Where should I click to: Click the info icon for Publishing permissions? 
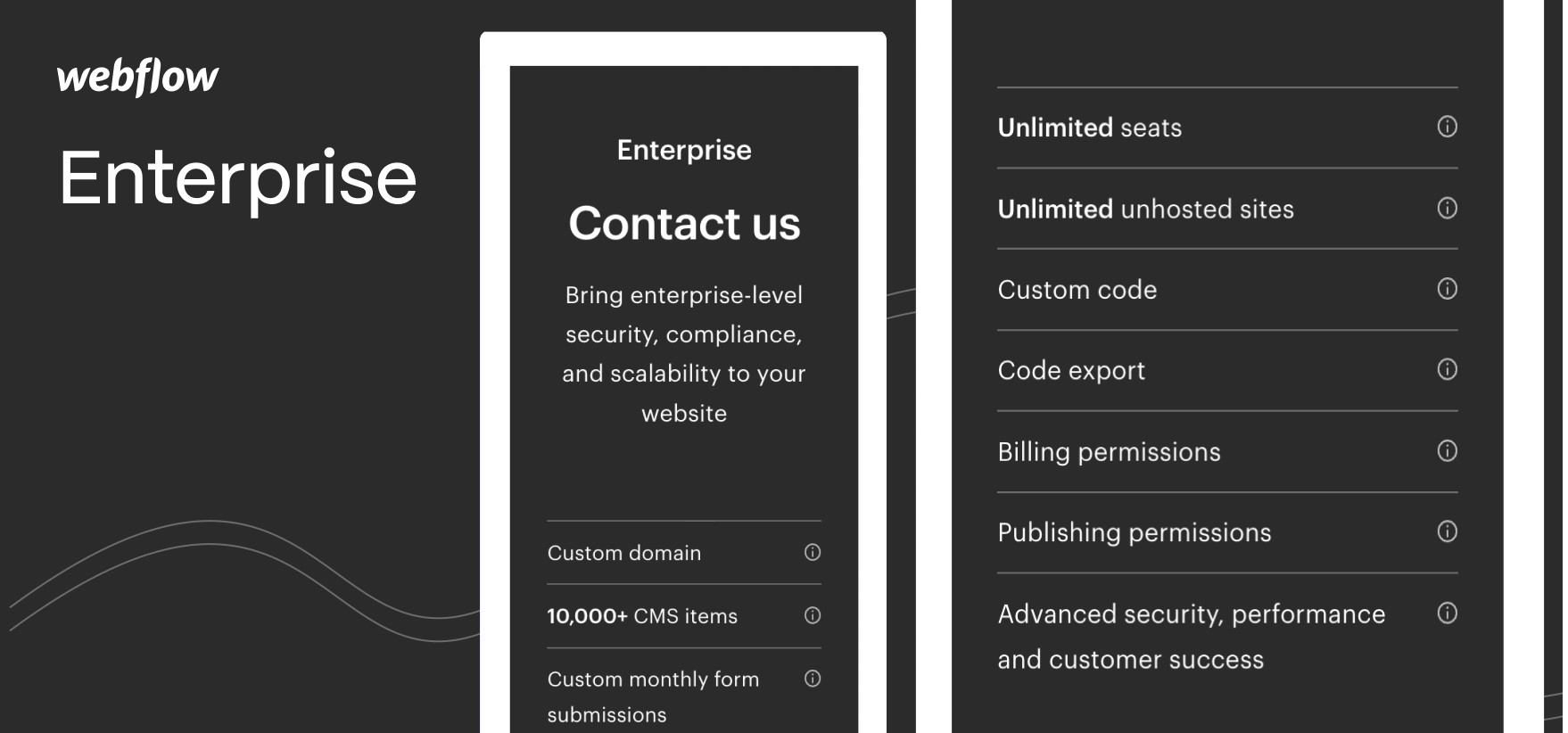pos(1447,531)
